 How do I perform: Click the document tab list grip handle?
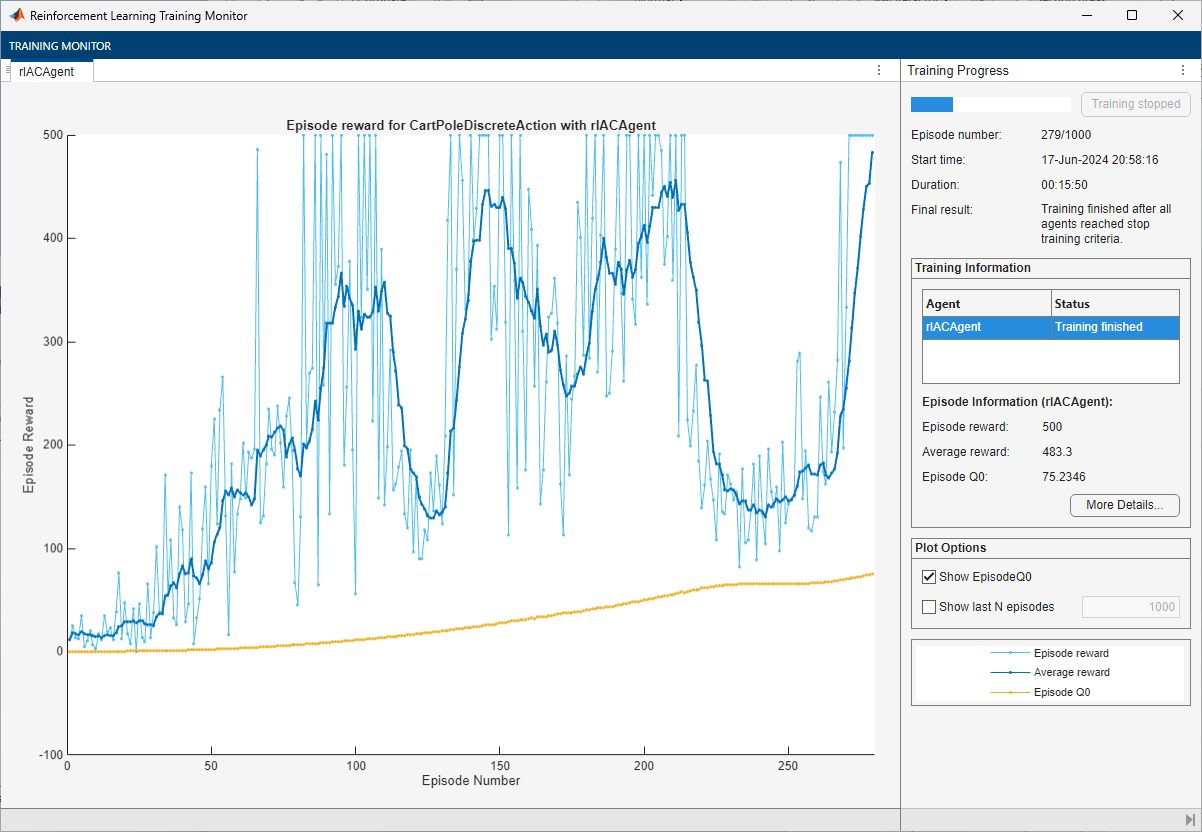(x=8, y=70)
